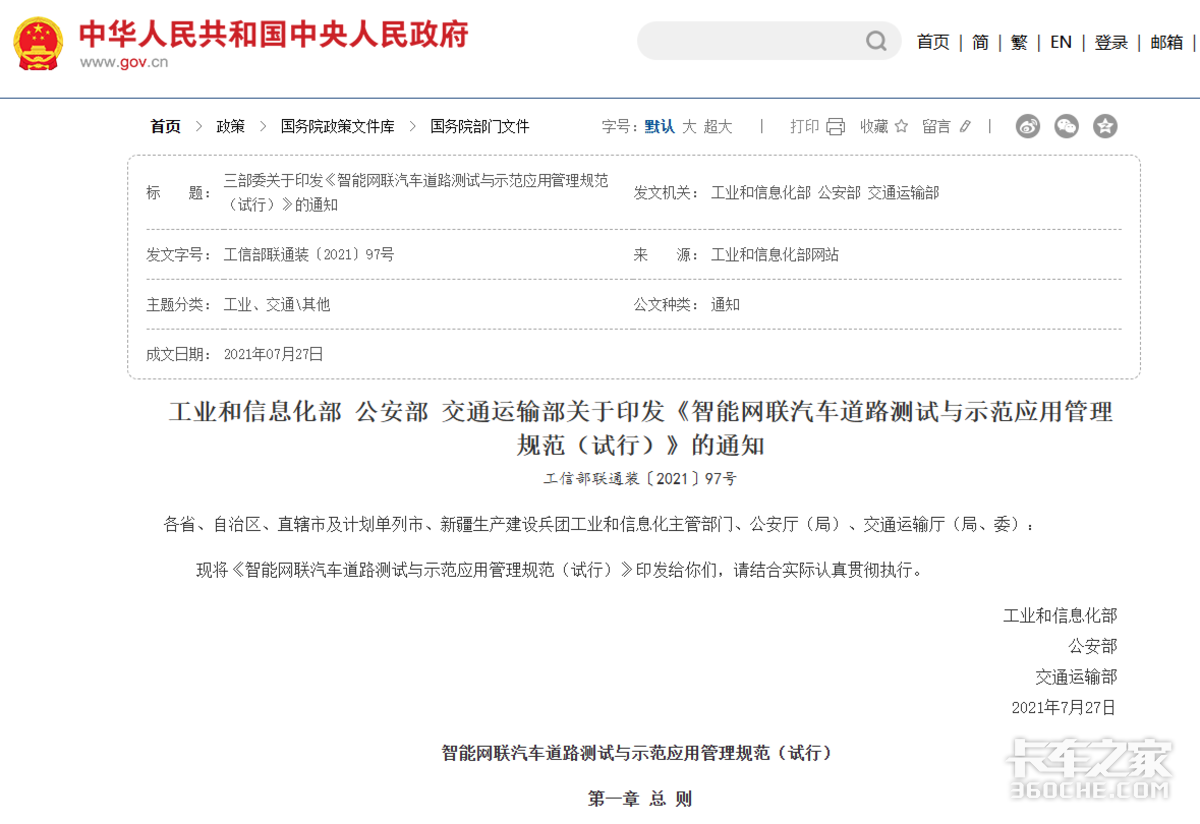Switch to traditional Chinese 繁
Viewport: 1200px width, 824px height.
point(1019,42)
